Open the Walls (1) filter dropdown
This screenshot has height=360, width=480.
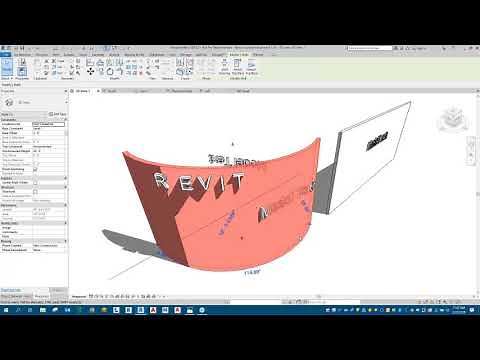[x=23, y=114]
